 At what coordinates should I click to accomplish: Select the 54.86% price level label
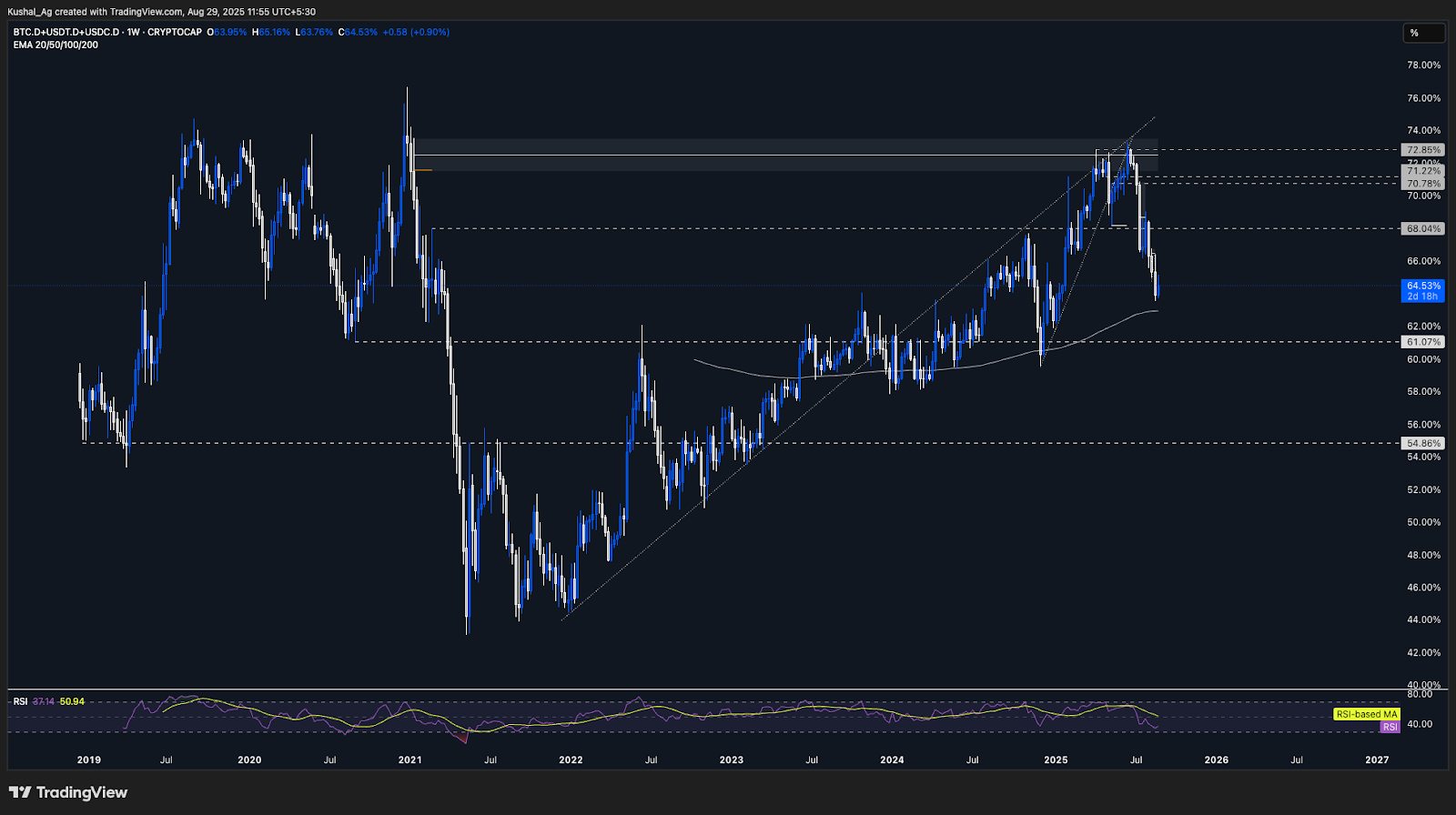[x=1423, y=444]
